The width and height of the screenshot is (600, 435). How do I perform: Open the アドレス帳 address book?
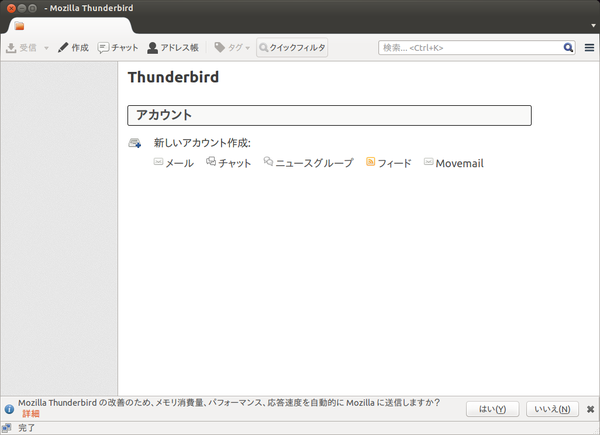point(173,48)
